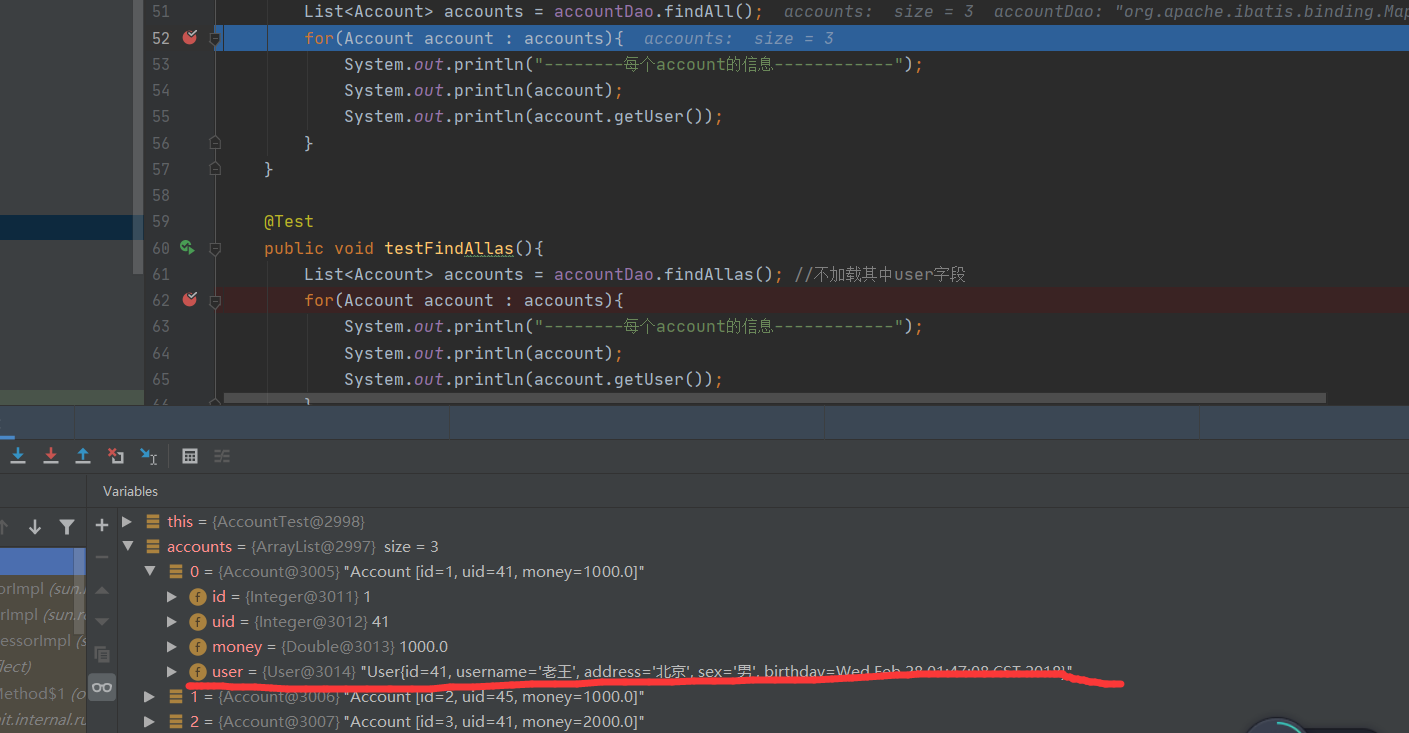The height and width of the screenshot is (733, 1409).
Task: Click the next frame down-arrow in Frames
Action: tap(35, 526)
